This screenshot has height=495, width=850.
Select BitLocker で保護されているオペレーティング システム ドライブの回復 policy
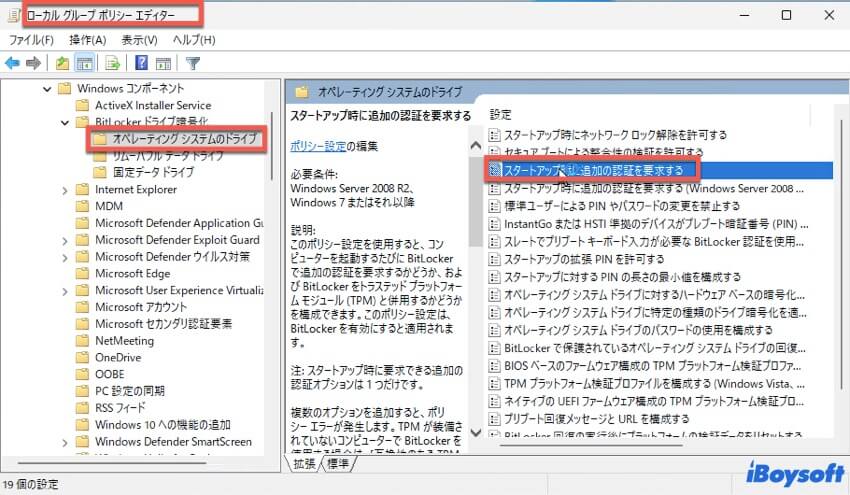[655, 348]
